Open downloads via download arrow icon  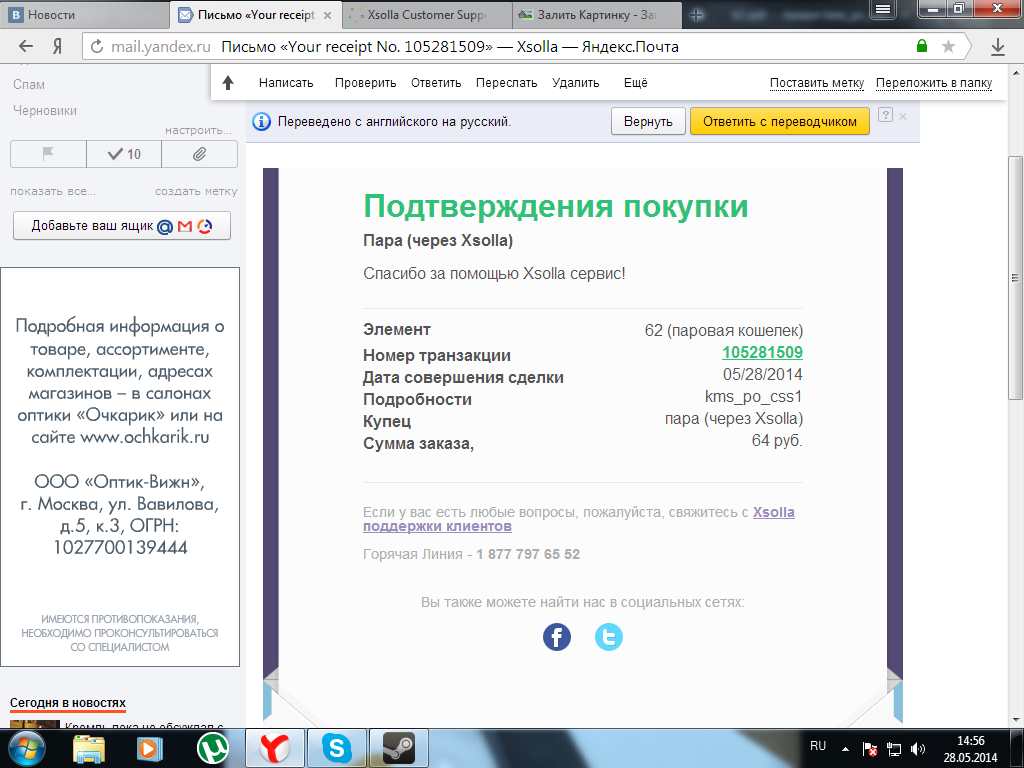[997, 46]
